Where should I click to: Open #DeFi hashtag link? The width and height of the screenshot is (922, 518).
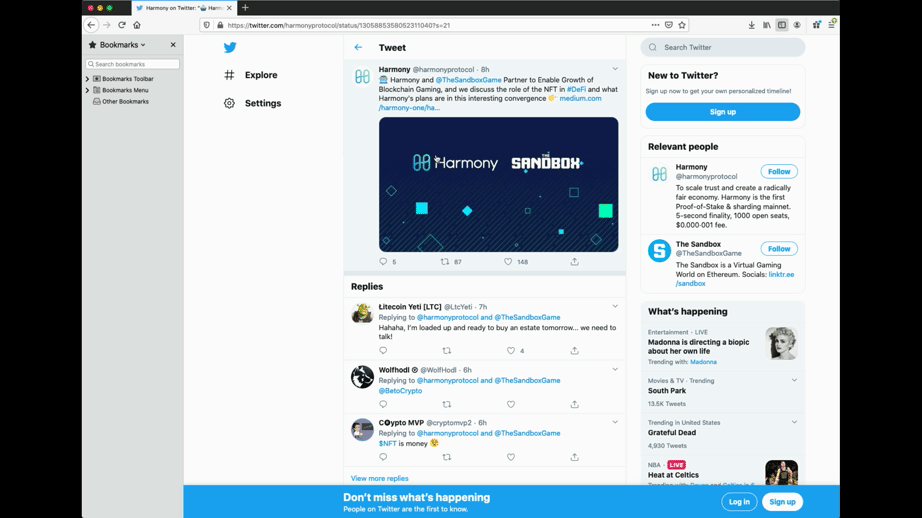click(576, 89)
